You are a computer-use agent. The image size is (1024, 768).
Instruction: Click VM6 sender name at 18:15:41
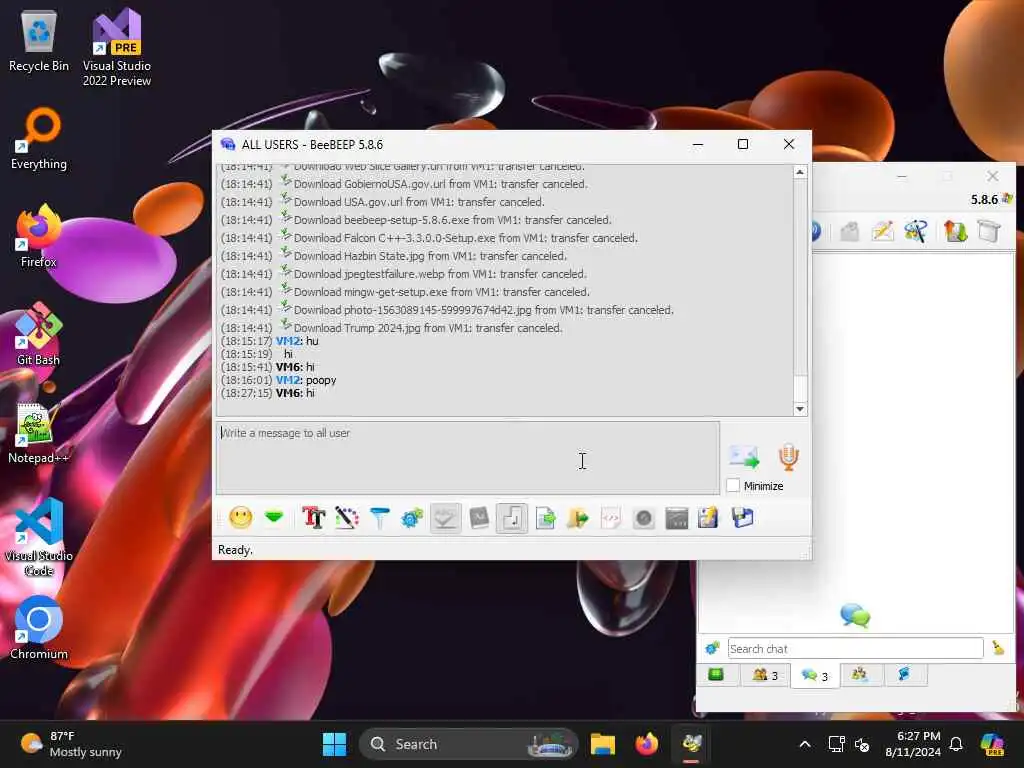coord(288,367)
